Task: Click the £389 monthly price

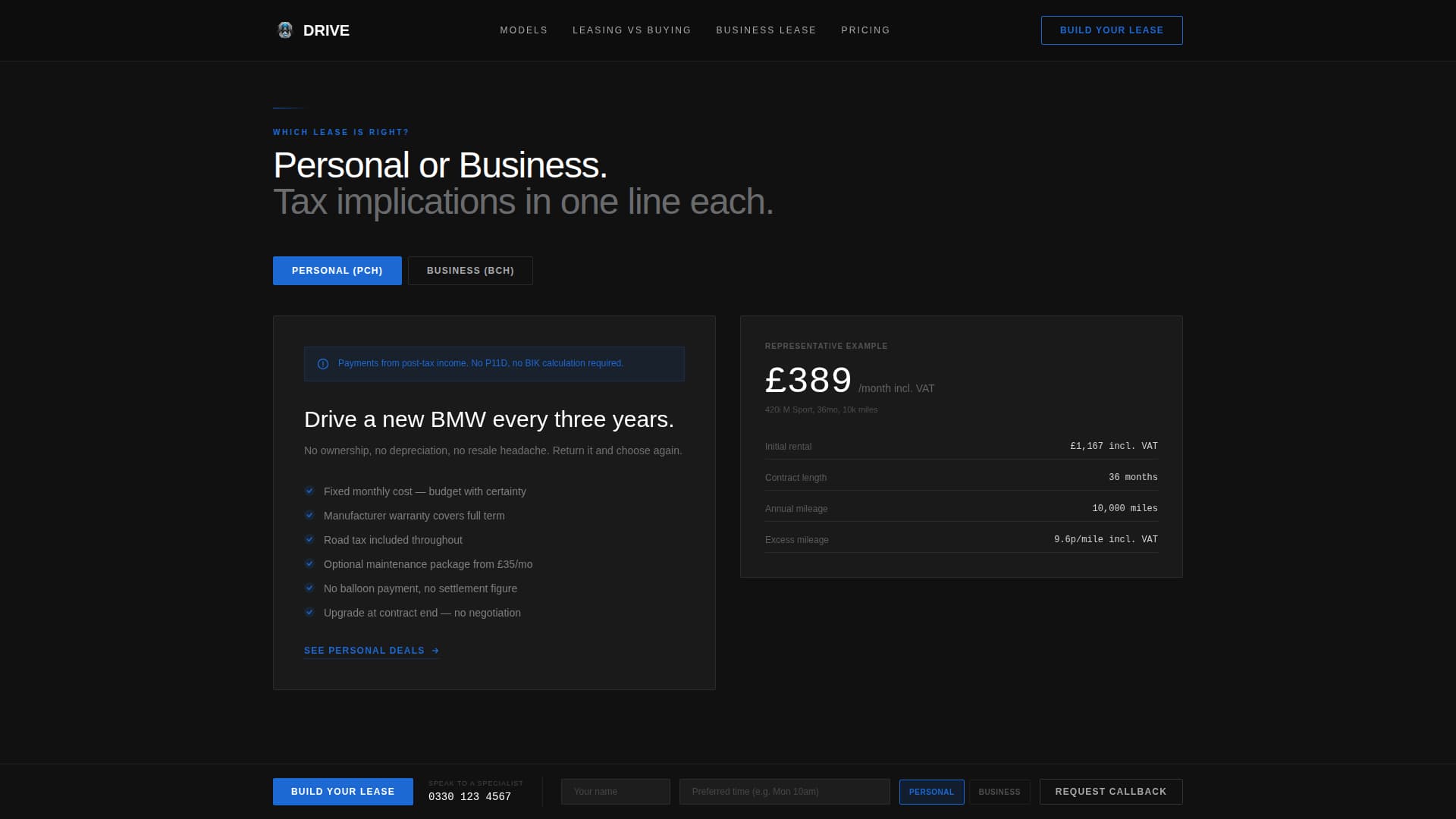Action: (x=808, y=381)
